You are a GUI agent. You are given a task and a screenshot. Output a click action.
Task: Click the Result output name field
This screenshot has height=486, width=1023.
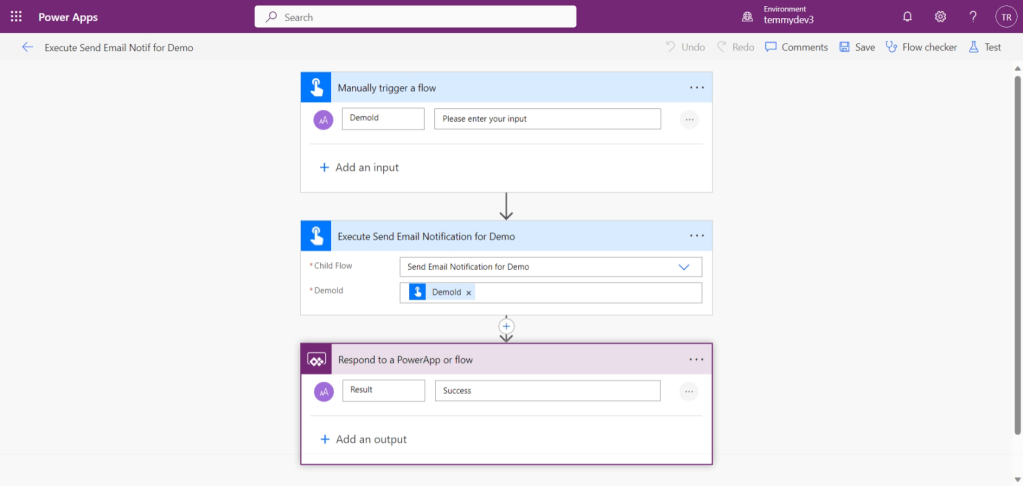tap(384, 391)
